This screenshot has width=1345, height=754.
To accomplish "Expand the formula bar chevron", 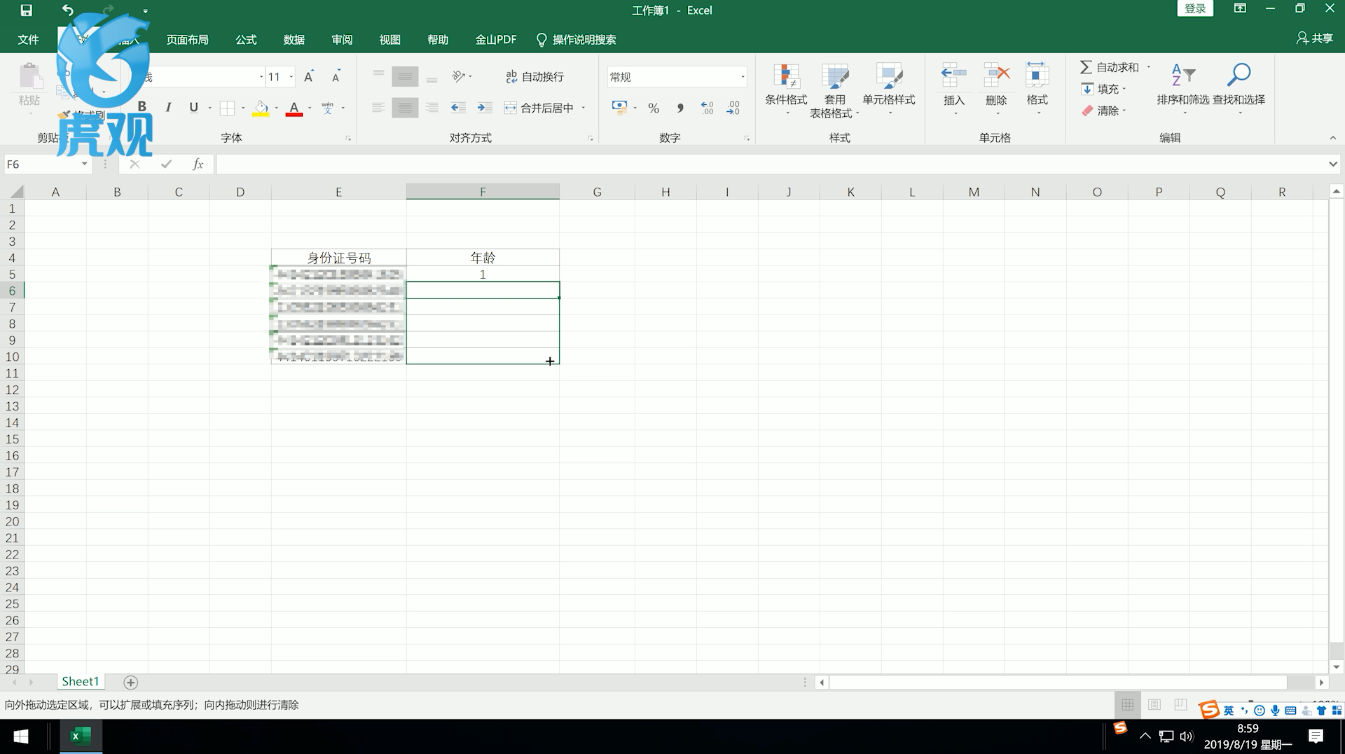I will point(1333,164).
